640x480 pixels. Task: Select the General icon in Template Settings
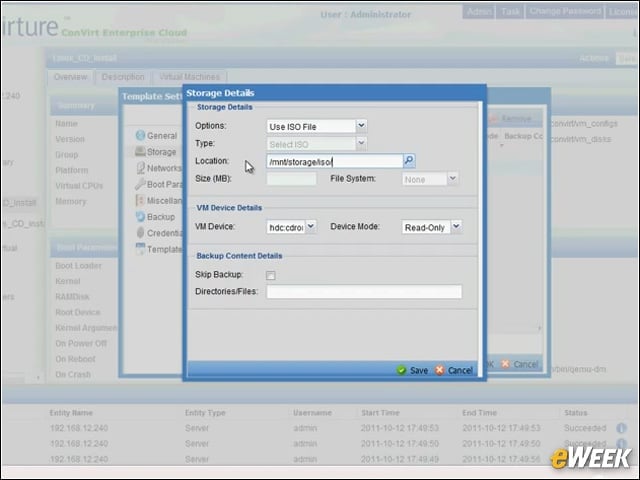pyautogui.click(x=140, y=135)
